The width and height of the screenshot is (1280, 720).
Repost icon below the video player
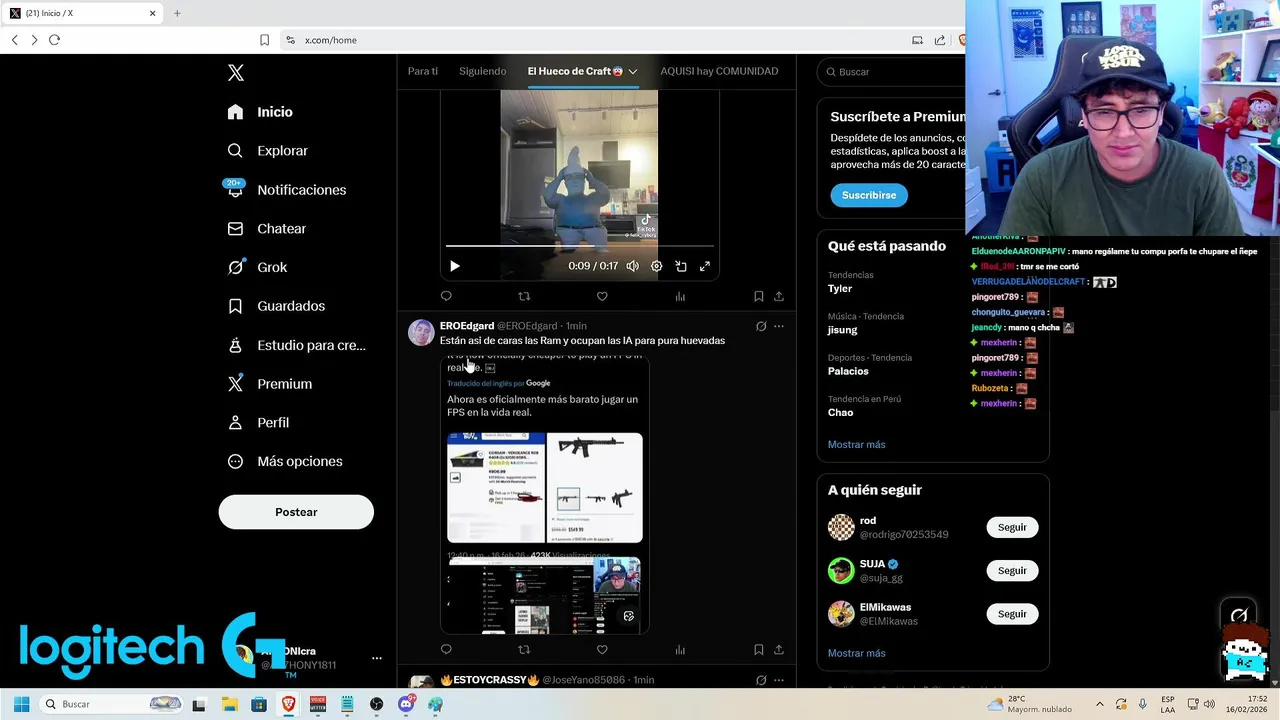coord(524,296)
